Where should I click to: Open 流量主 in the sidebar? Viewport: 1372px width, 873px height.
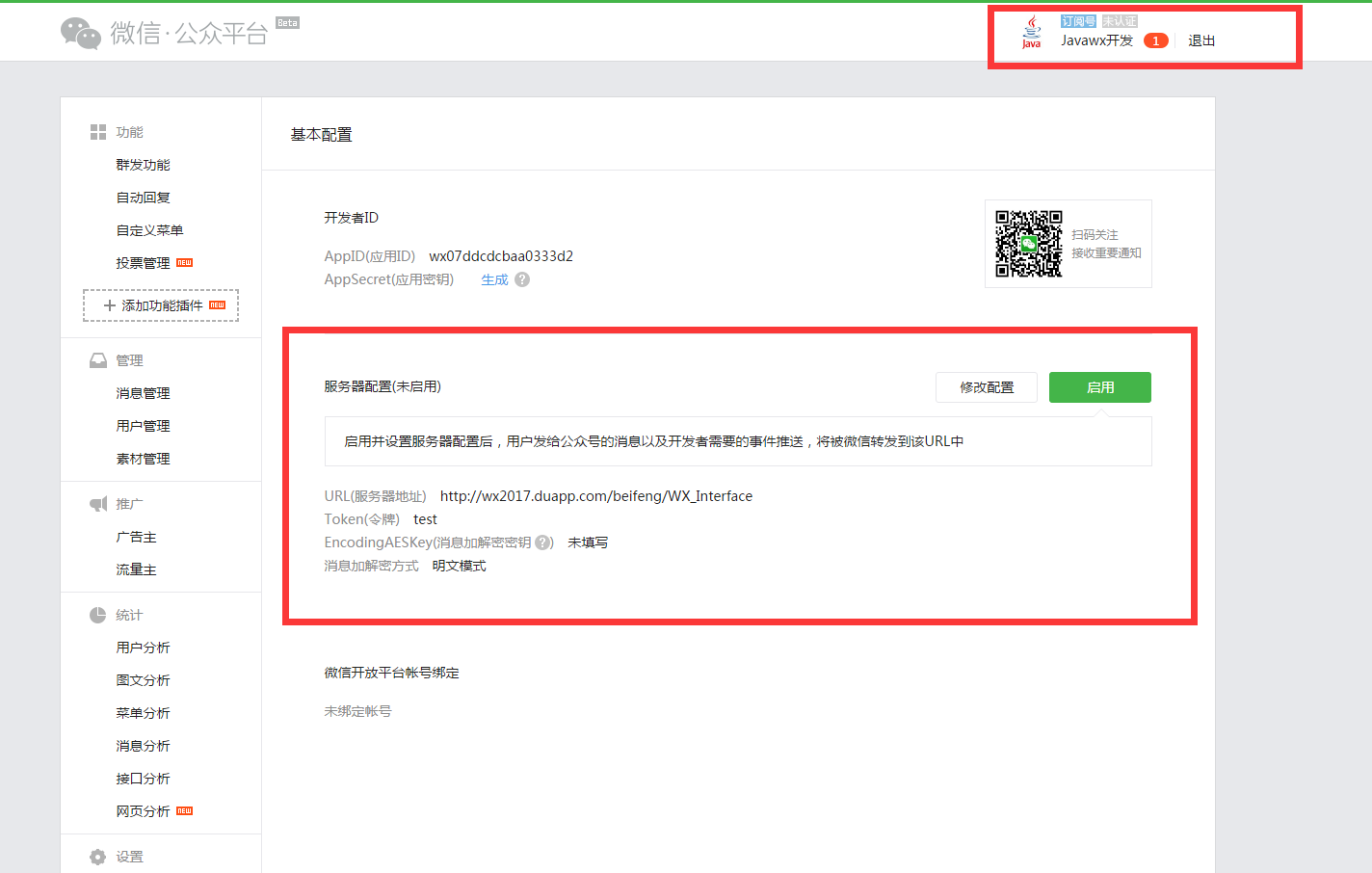tap(137, 569)
